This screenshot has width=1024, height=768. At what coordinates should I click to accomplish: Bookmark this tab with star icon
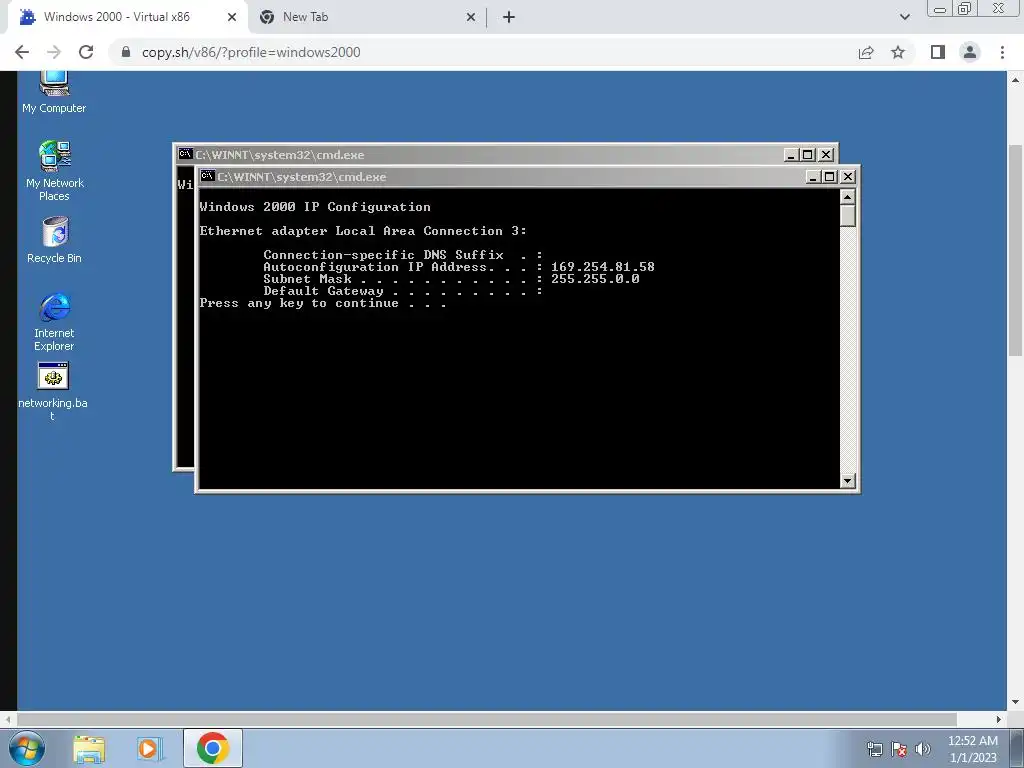[x=898, y=52]
